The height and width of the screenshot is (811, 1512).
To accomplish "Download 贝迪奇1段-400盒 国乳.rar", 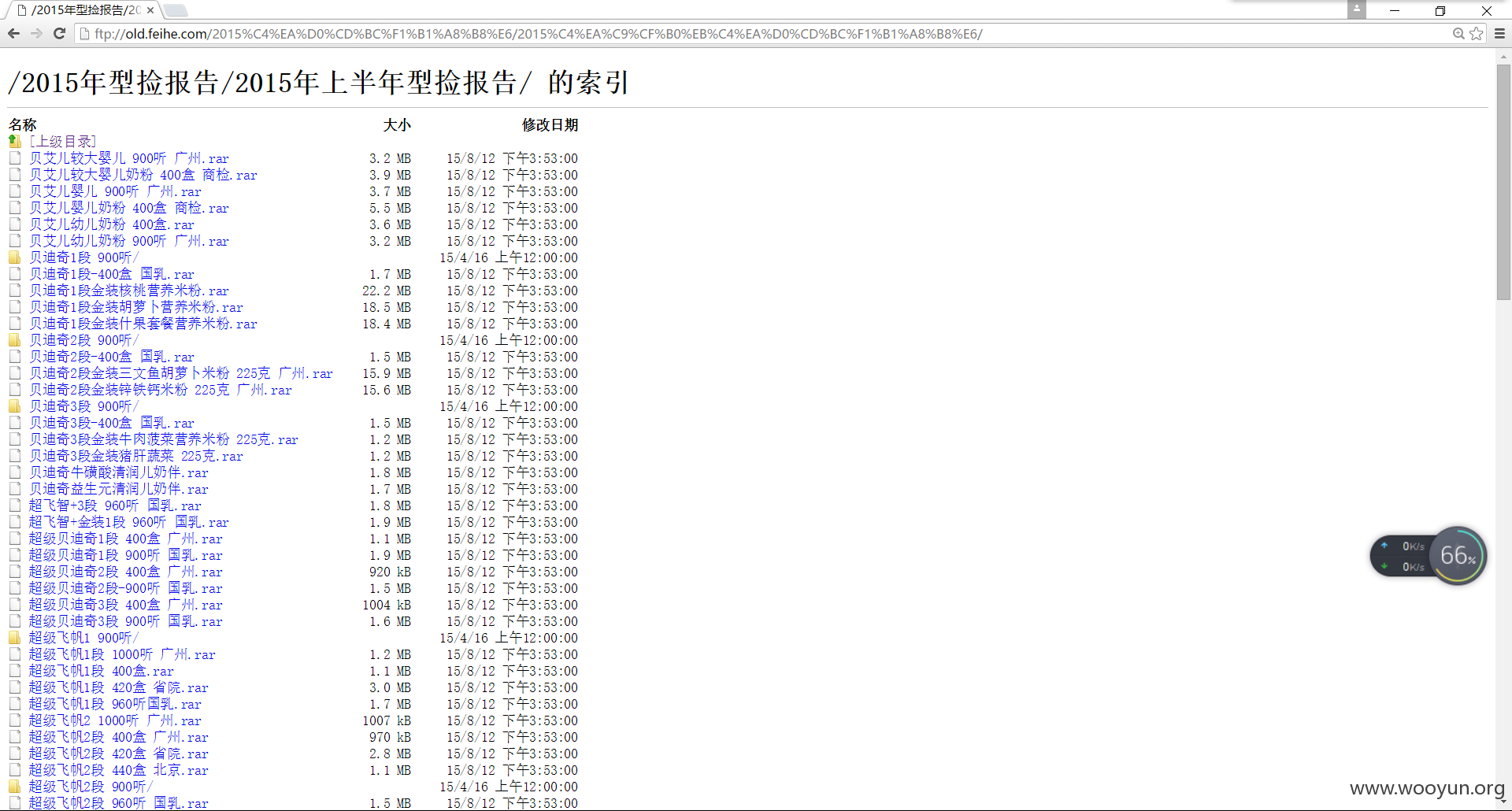I will [x=112, y=274].
